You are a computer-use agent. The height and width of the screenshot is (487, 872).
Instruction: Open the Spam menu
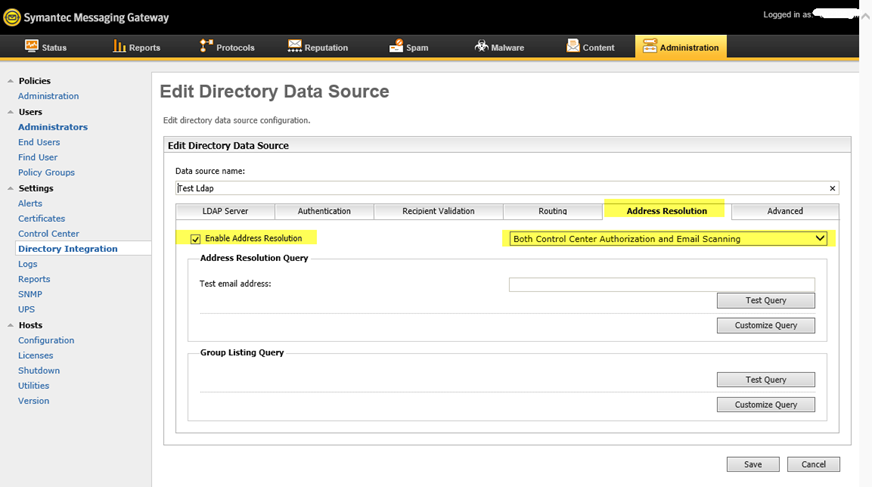point(409,47)
